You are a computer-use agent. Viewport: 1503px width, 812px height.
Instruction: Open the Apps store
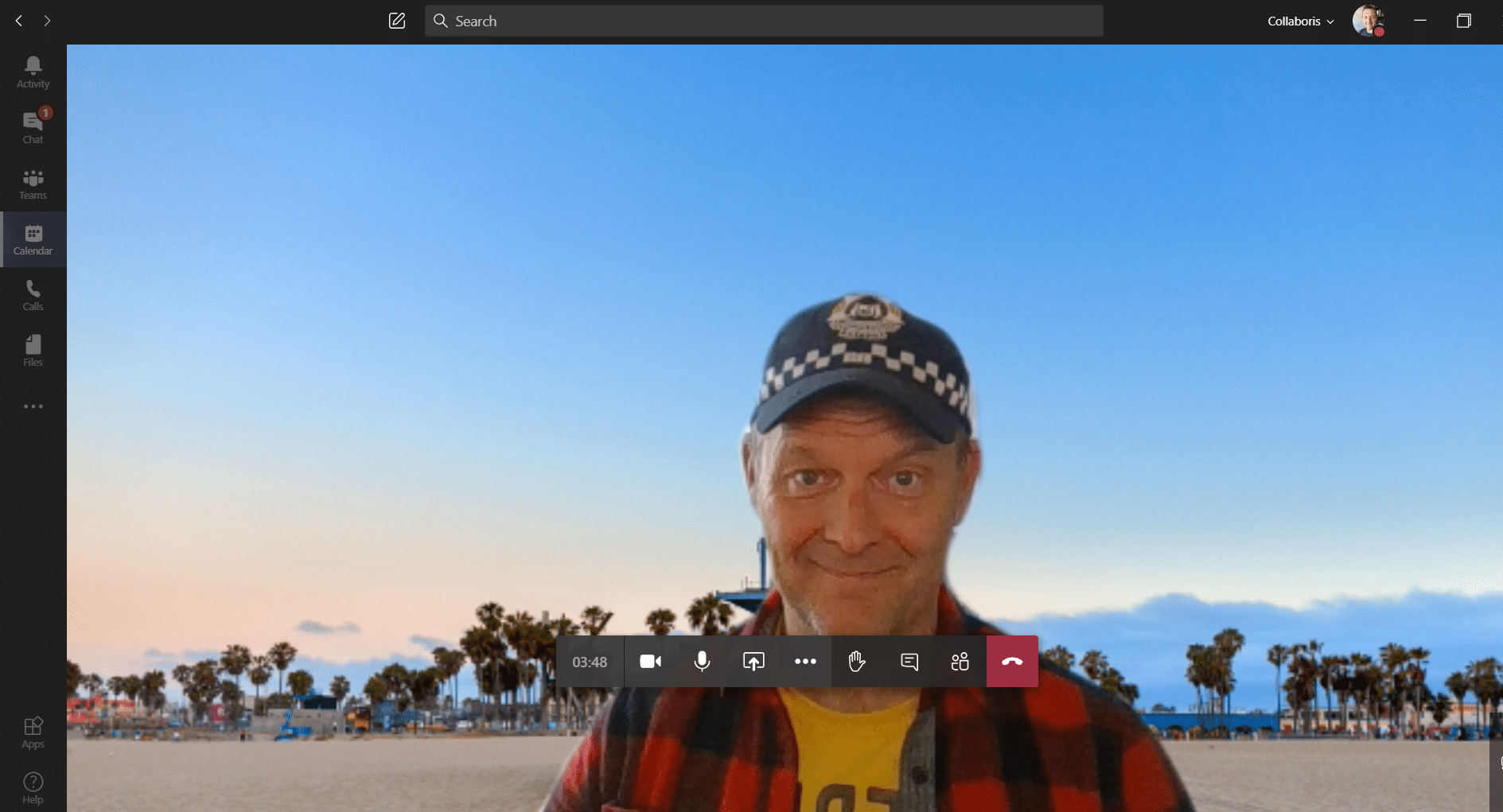point(33,732)
